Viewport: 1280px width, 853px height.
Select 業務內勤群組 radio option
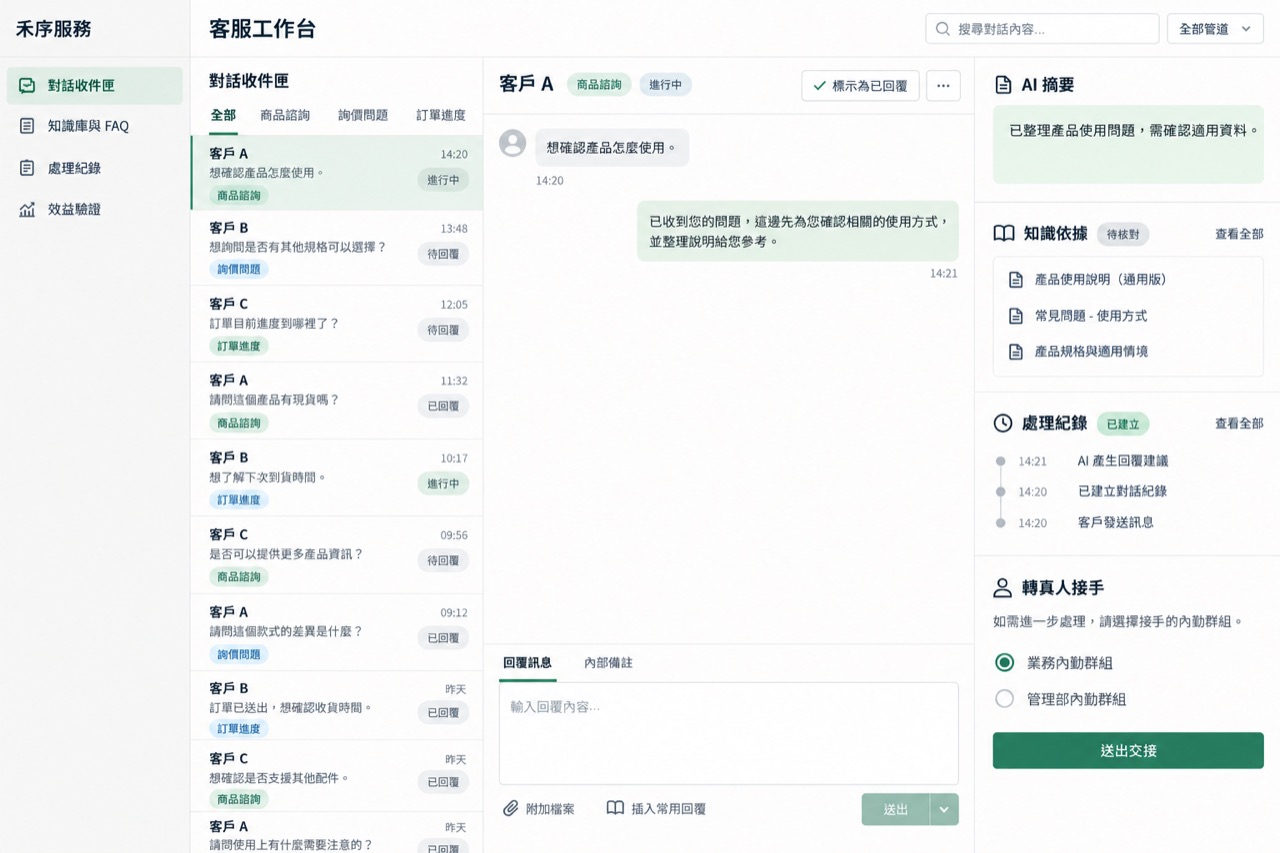[x=1005, y=663]
